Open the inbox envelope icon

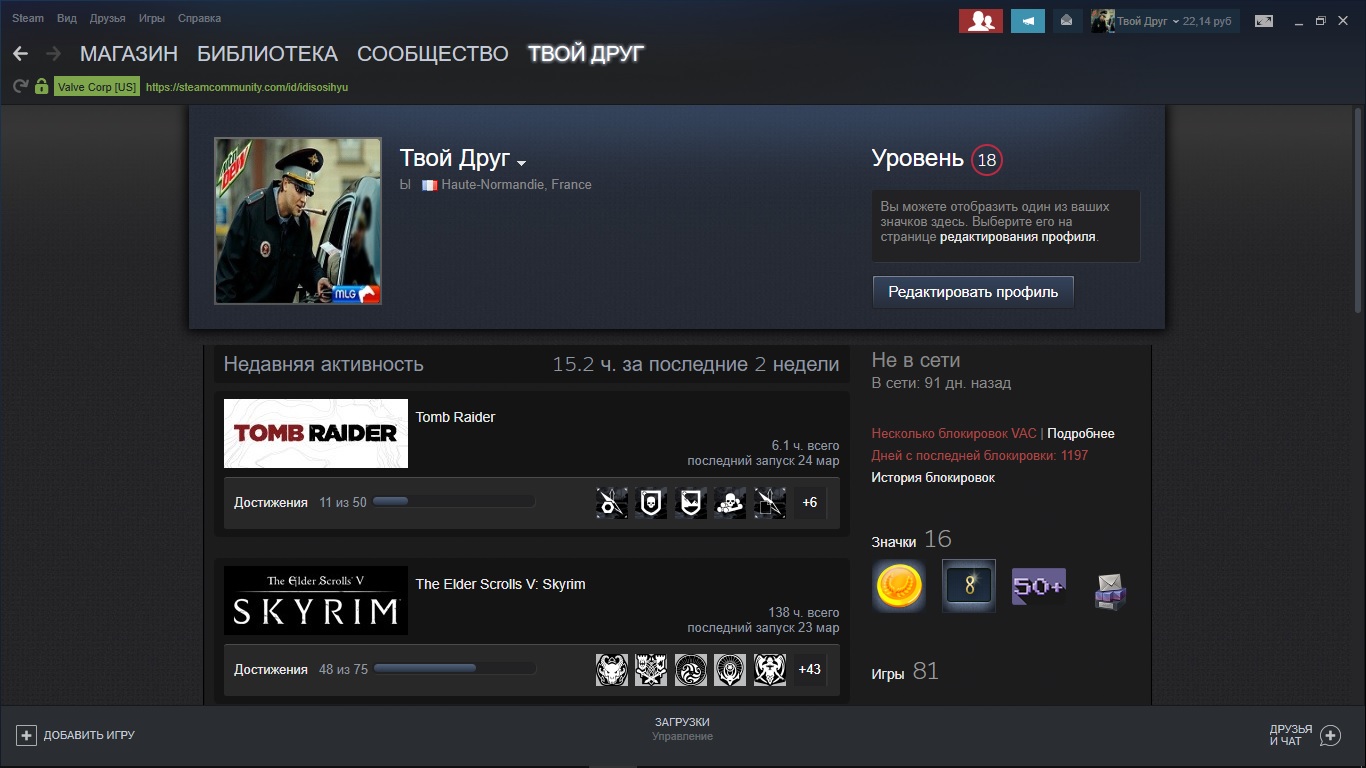(x=1067, y=21)
